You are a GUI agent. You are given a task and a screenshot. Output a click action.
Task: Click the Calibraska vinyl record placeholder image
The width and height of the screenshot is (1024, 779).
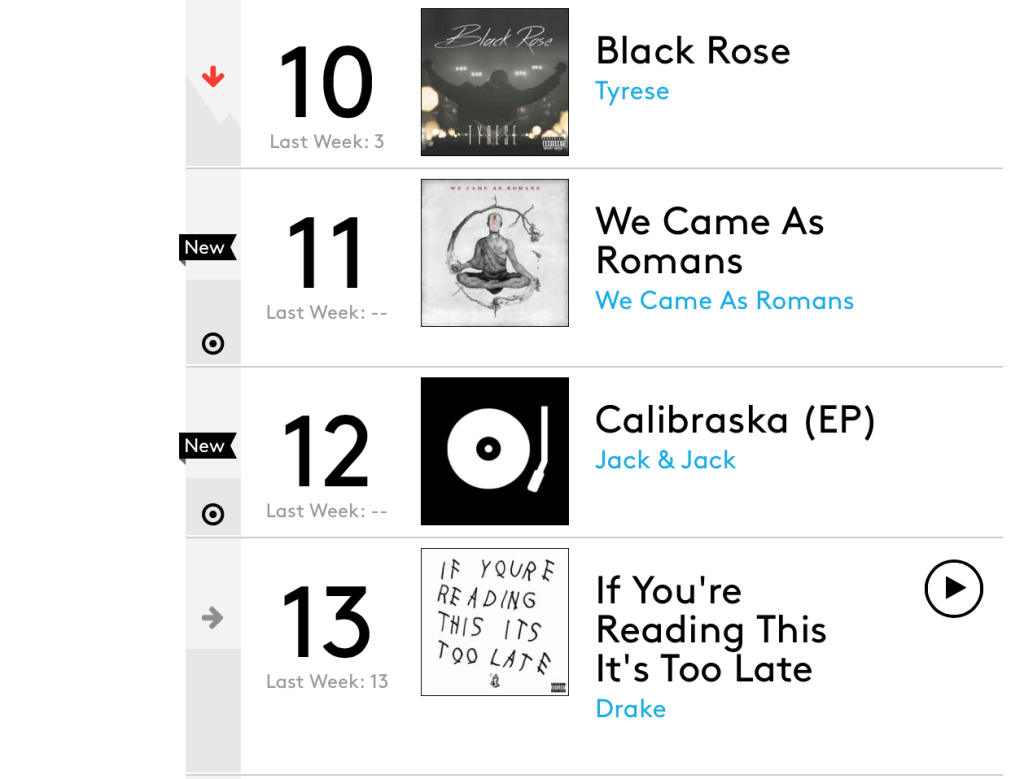(x=494, y=451)
